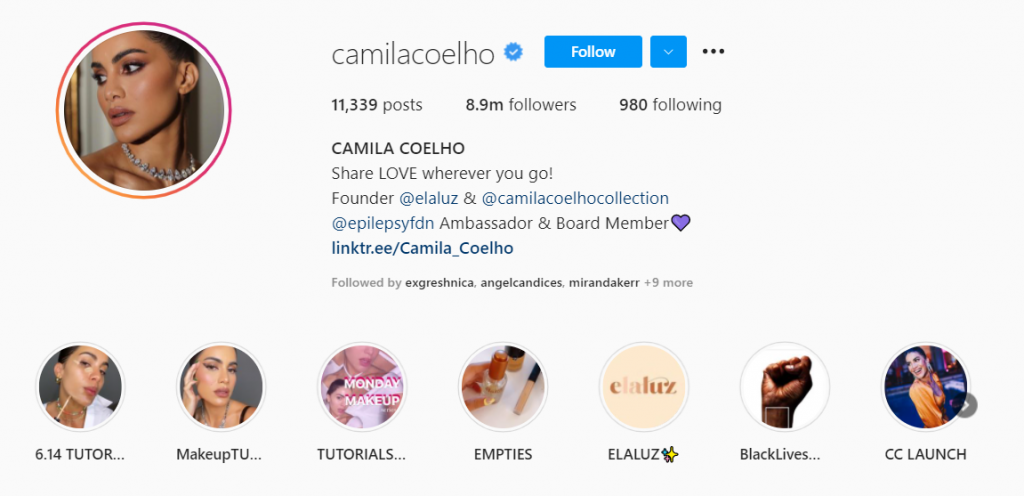The width and height of the screenshot is (1024, 496).
Task: View the 8.9m followers list
Action: pos(520,105)
